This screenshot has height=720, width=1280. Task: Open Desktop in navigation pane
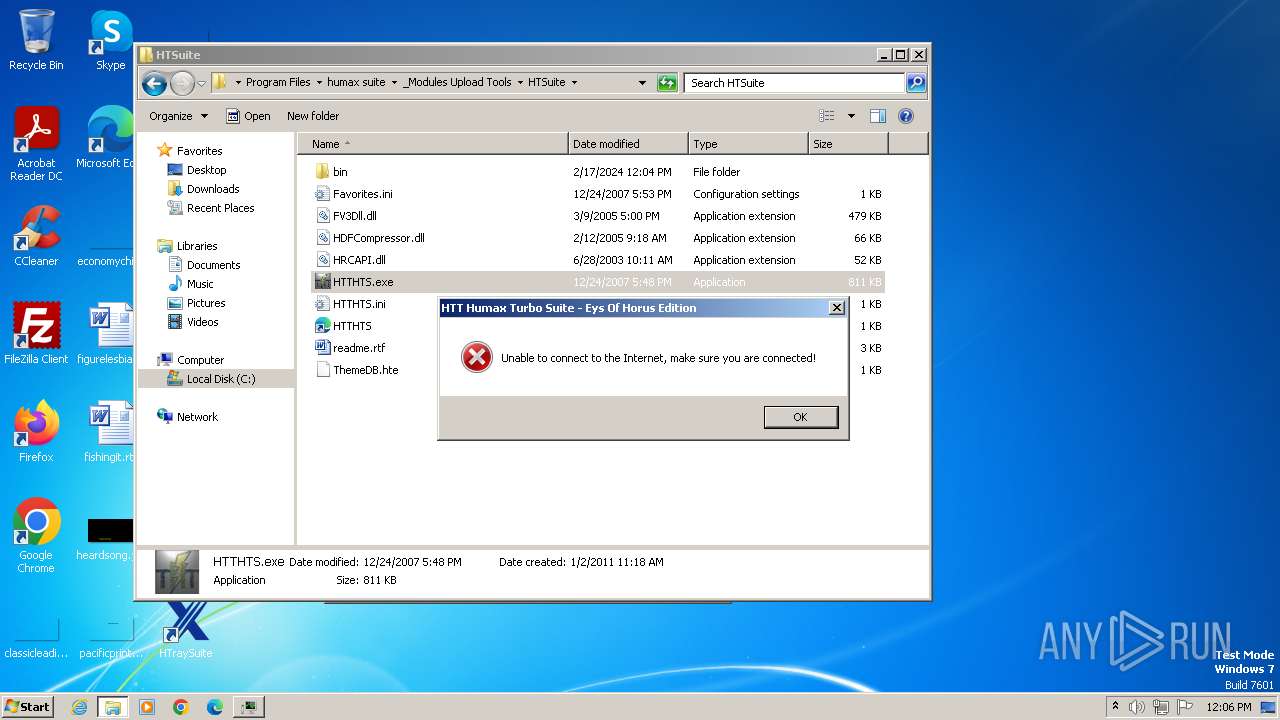(x=206, y=170)
